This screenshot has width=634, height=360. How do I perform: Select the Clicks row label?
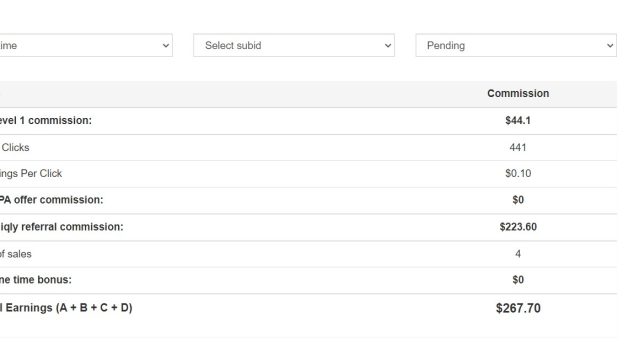click(15, 148)
